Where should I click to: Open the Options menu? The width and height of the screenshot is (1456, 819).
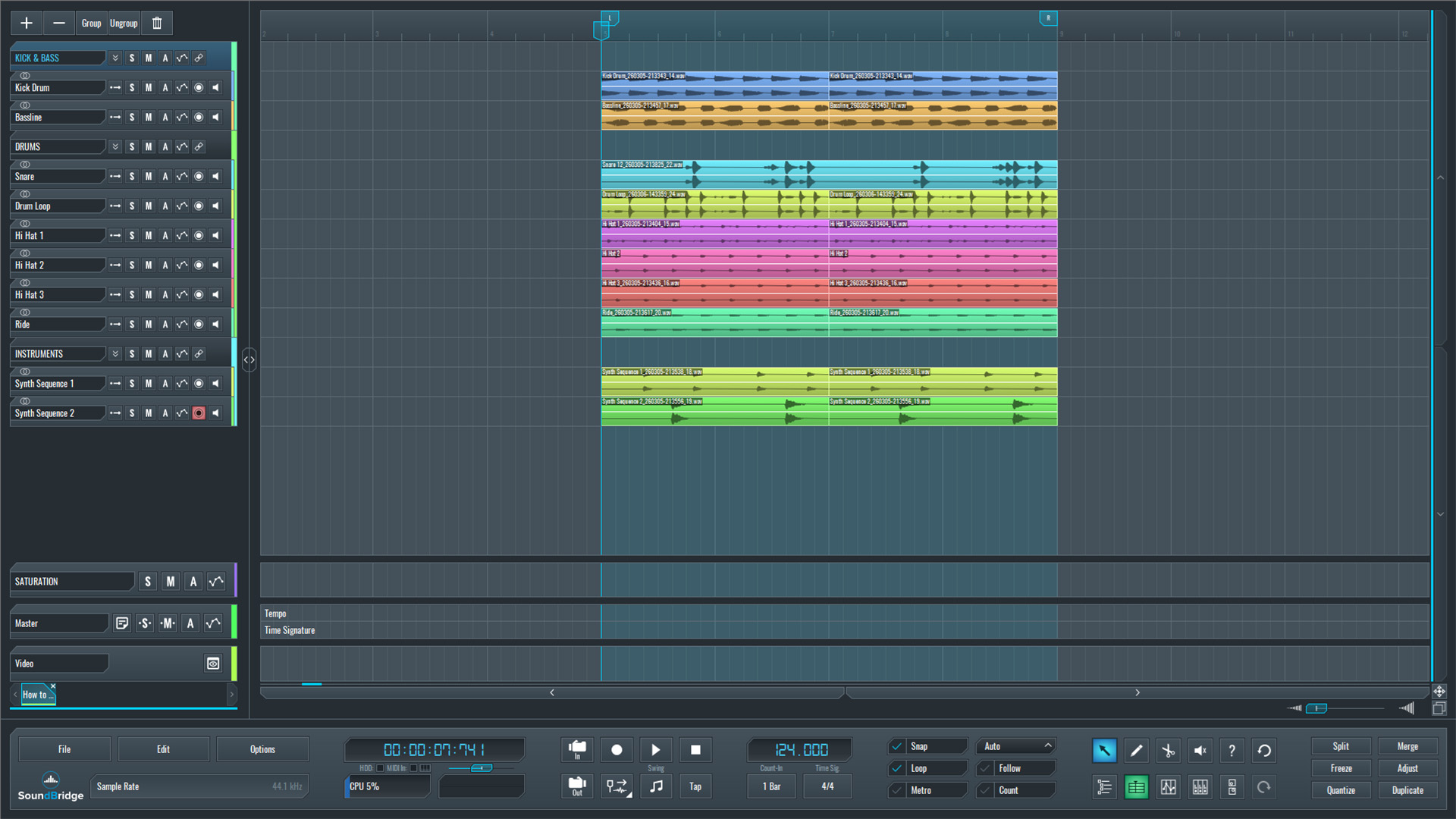tap(262, 749)
